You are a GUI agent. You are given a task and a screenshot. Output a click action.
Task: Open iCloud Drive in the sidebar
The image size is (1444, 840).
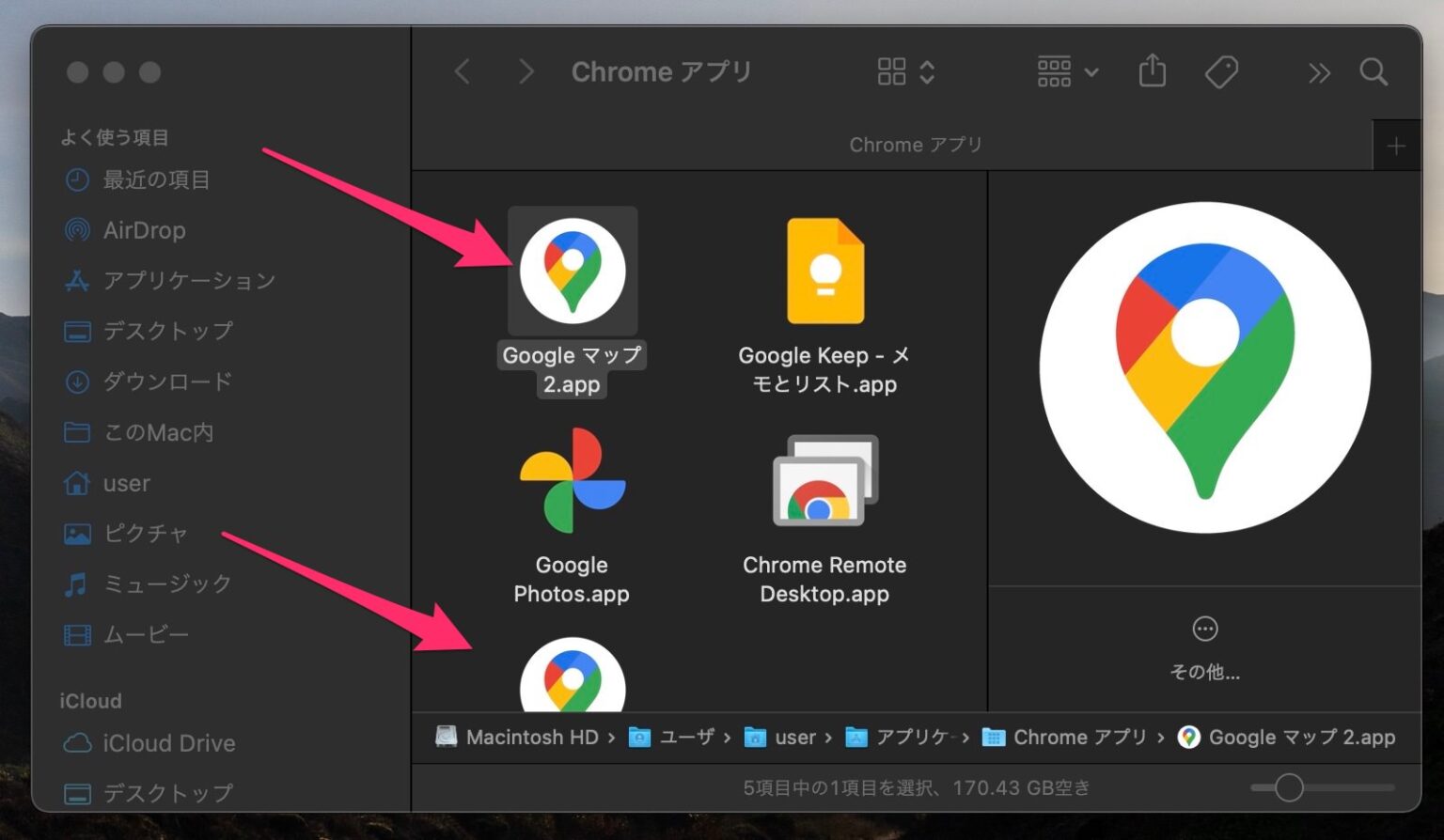169,743
